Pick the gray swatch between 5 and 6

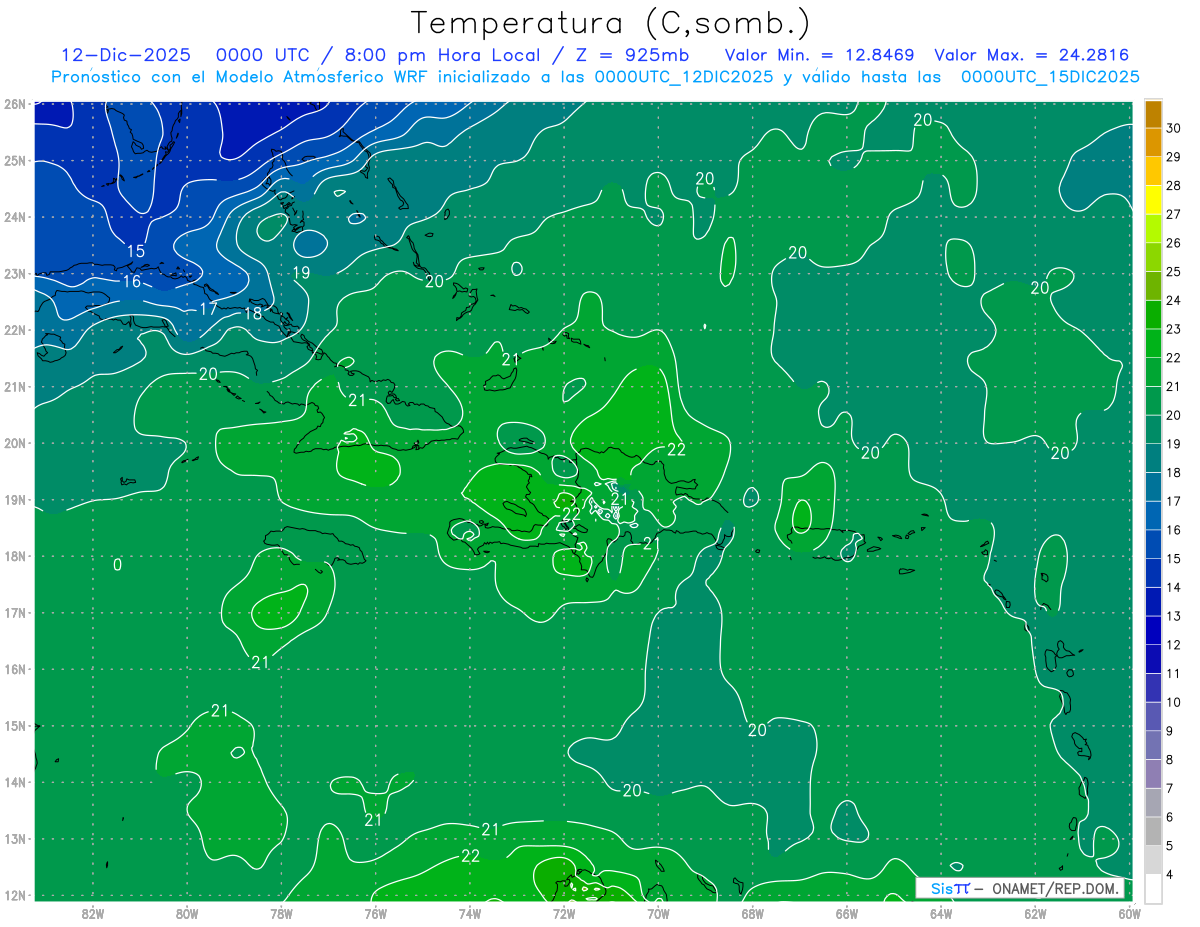(x=1153, y=831)
